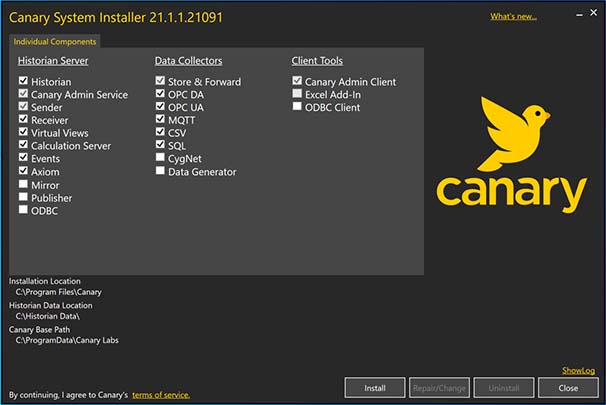Click the Canary bird logo
The width and height of the screenshot is (606, 405).
pos(512,155)
